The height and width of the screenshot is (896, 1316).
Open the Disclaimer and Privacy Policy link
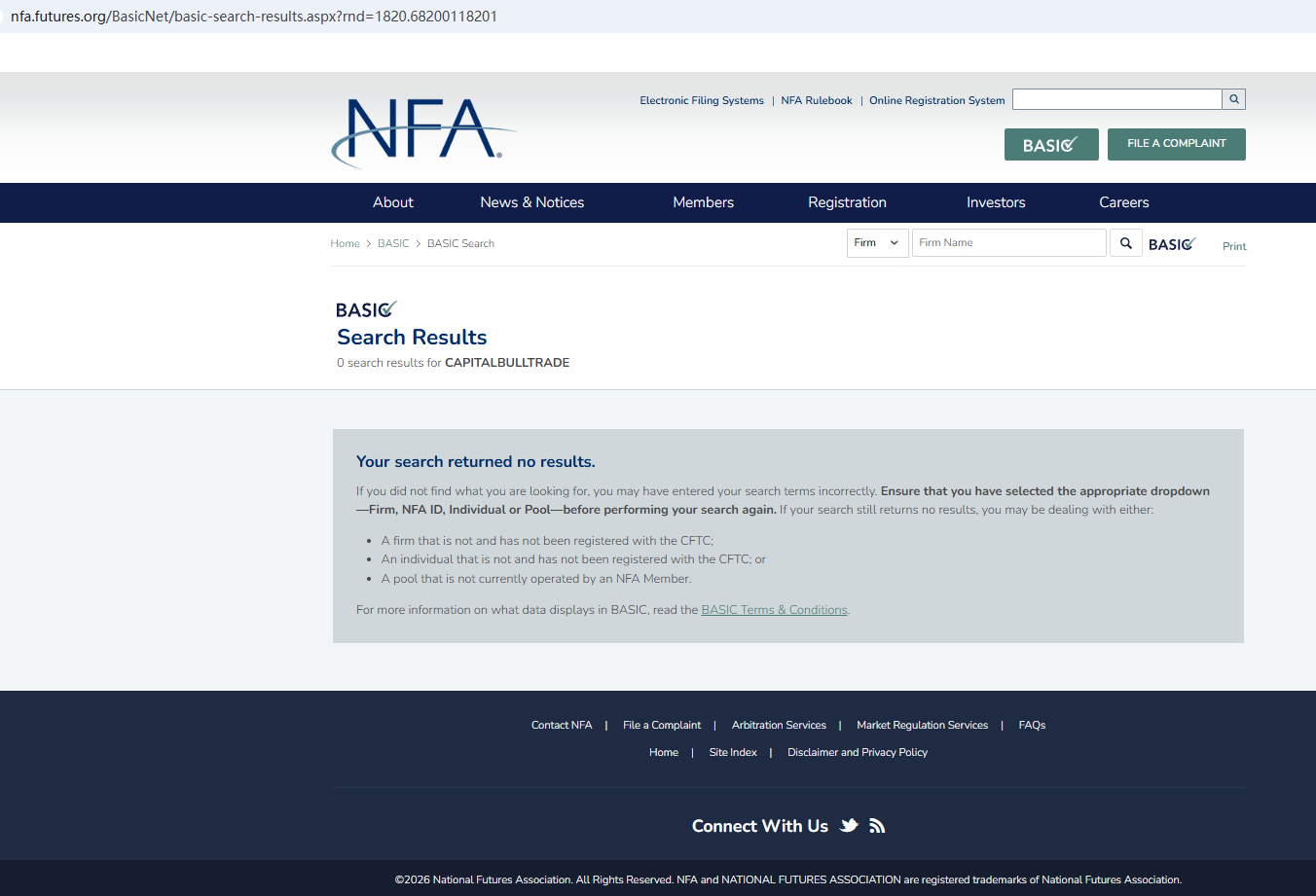858,752
